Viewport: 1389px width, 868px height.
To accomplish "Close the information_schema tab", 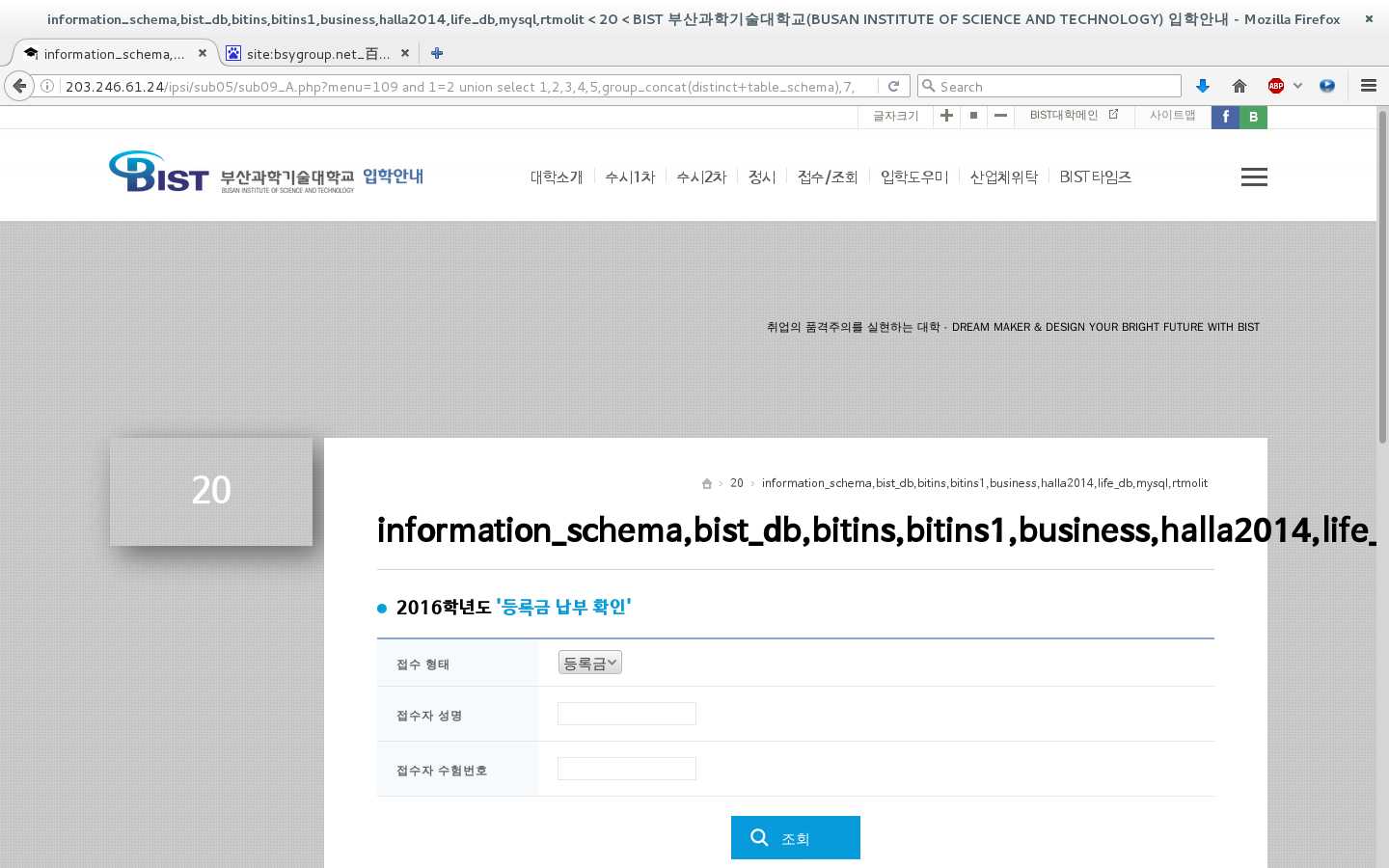I will click(202, 53).
